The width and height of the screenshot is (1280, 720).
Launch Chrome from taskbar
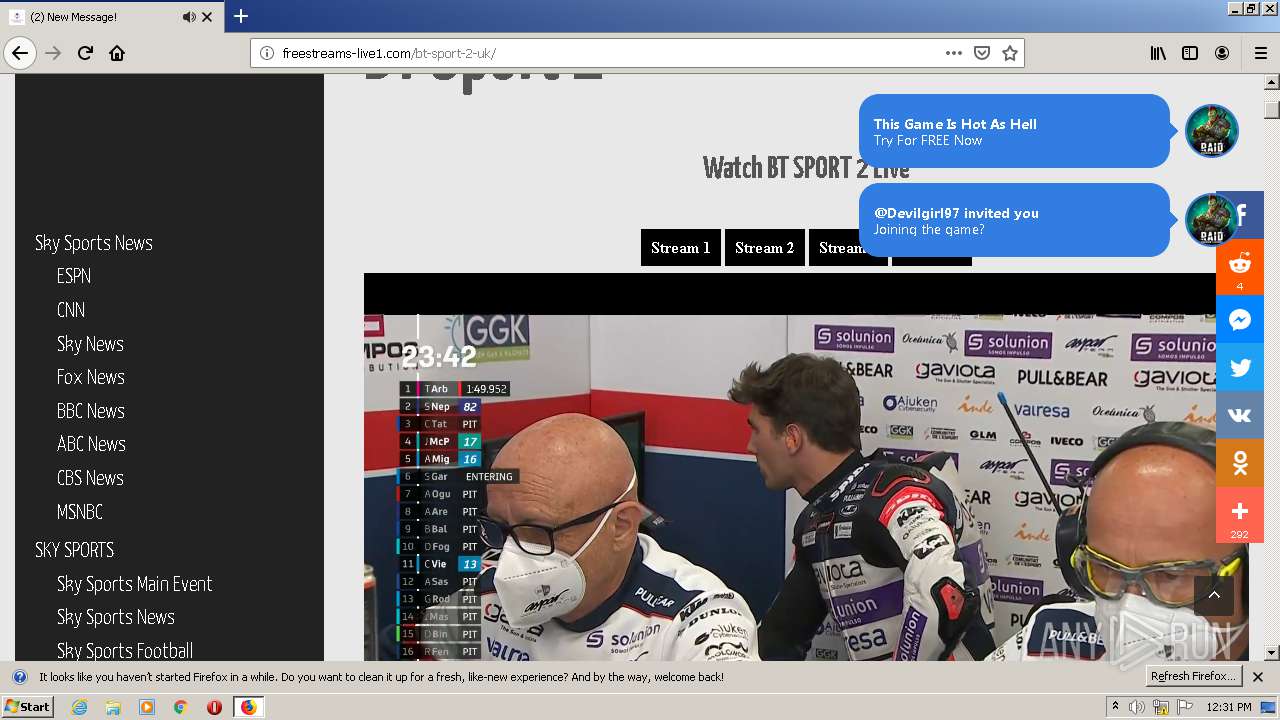180,707
